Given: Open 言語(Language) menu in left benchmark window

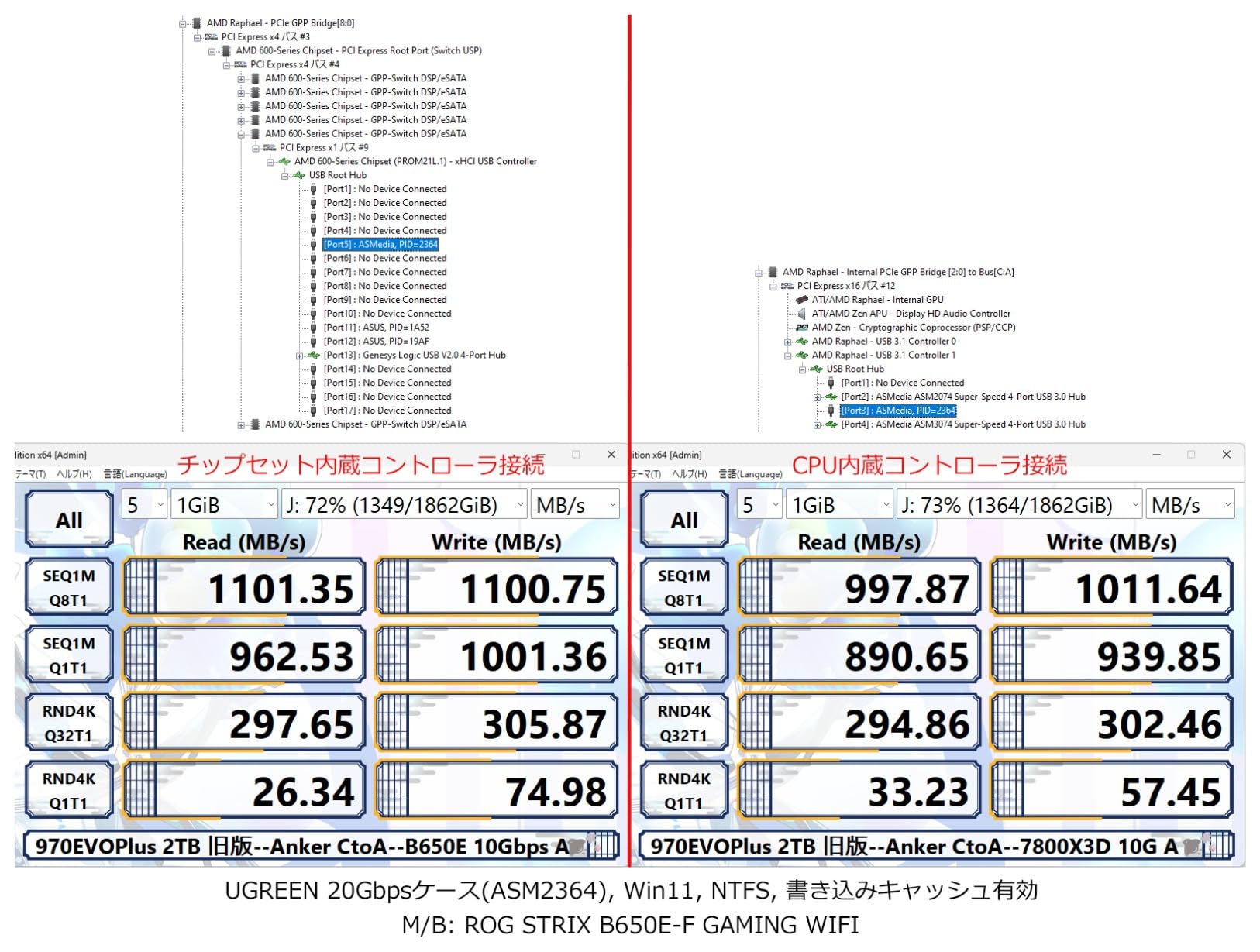Looking at the screenshot, I should click(x=136, y=474).
